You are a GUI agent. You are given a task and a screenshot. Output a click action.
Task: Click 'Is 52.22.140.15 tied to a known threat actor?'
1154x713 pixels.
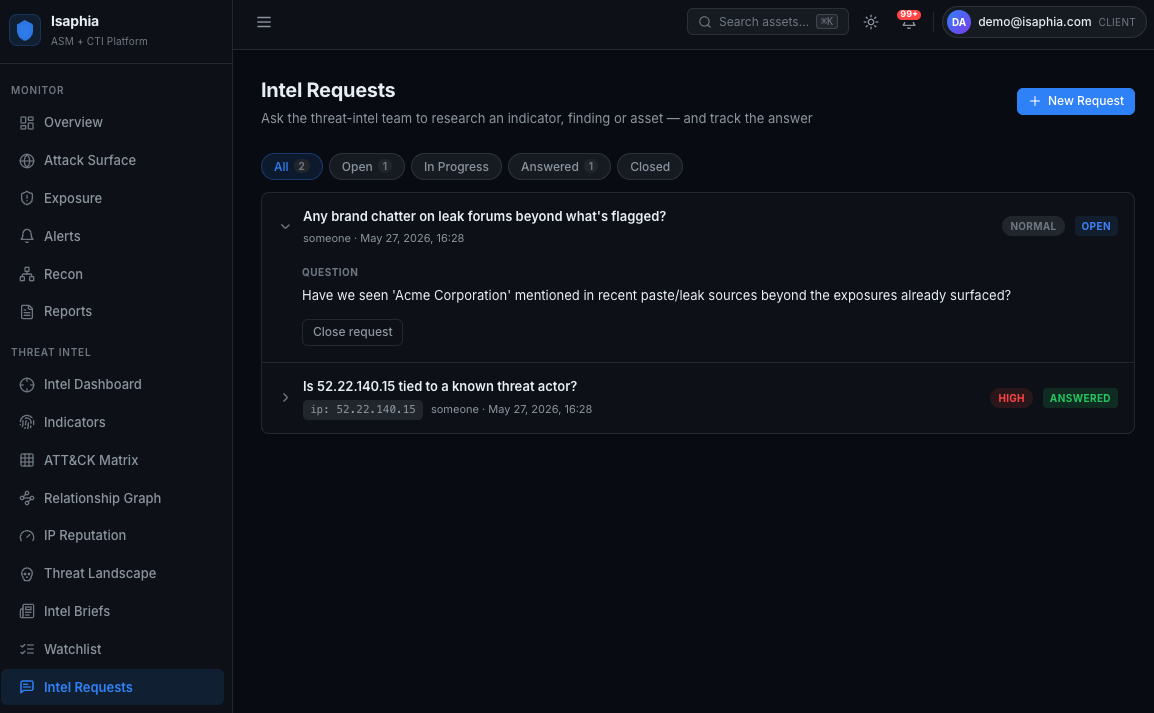tap(440, 386)
